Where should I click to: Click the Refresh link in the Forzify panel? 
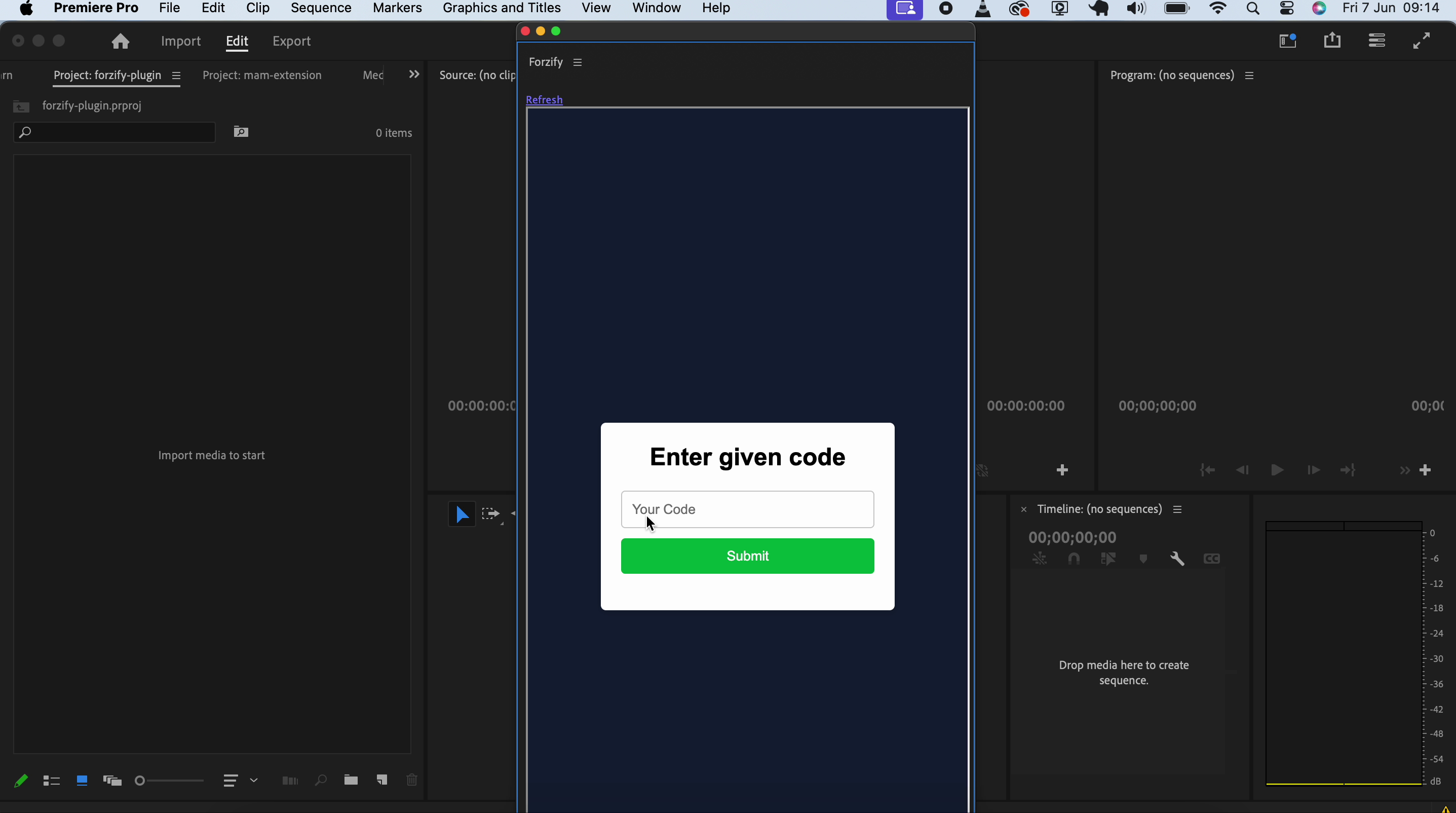coord(543,99)
